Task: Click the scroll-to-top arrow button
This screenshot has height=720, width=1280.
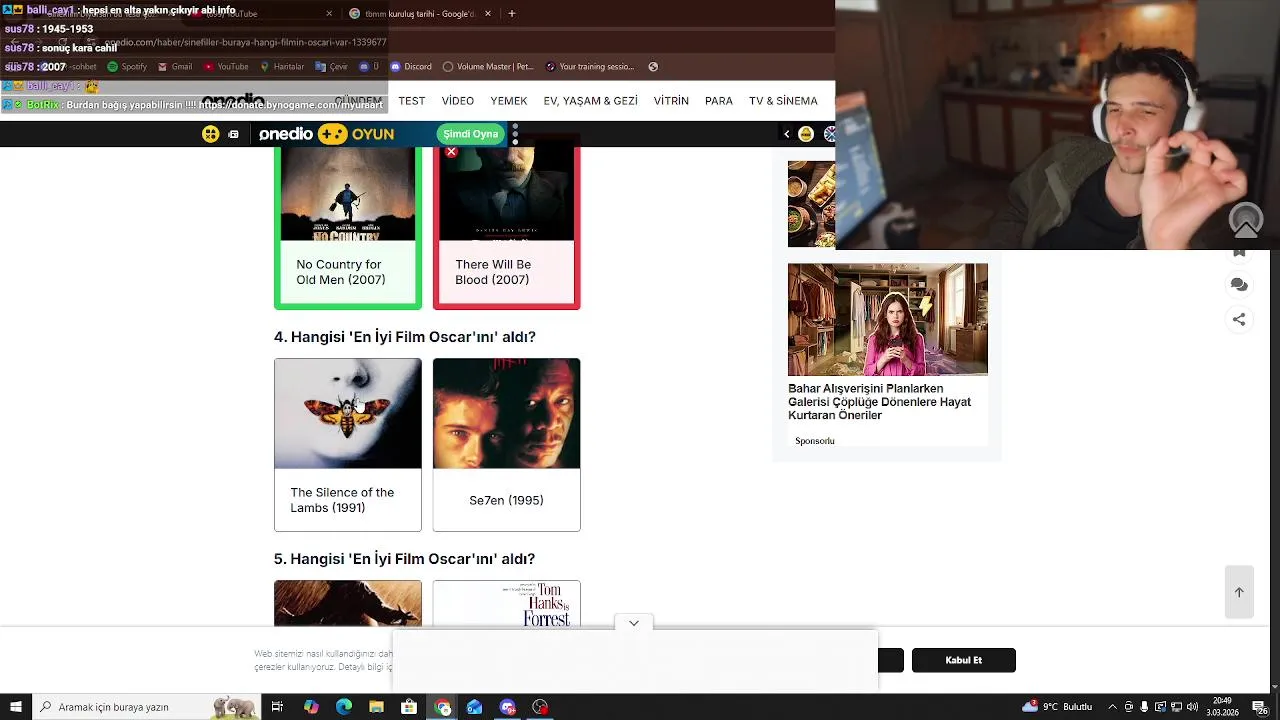Action: tap(1239, 592)
